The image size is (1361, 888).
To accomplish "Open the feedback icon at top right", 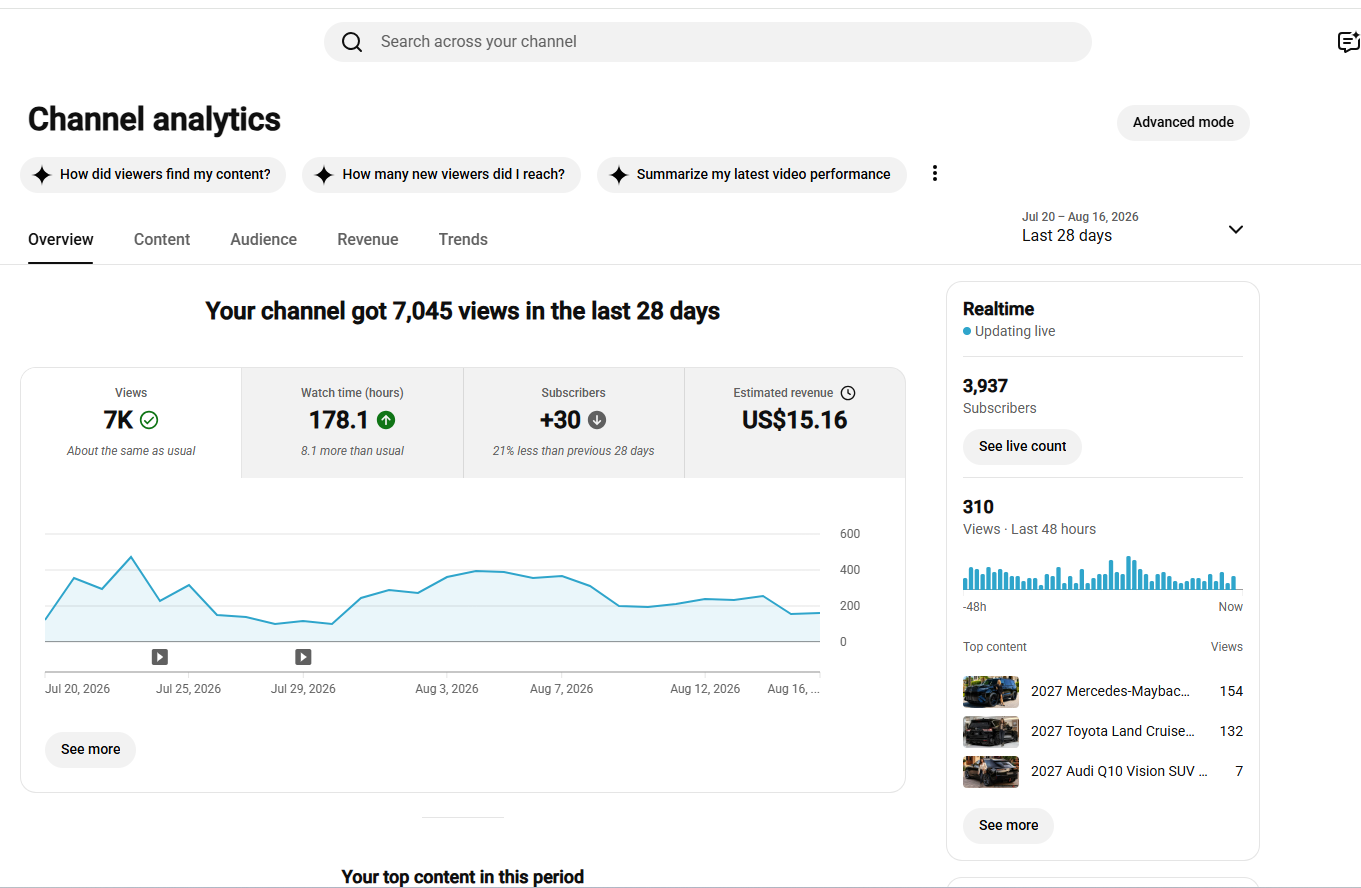I will point(1348,42).
